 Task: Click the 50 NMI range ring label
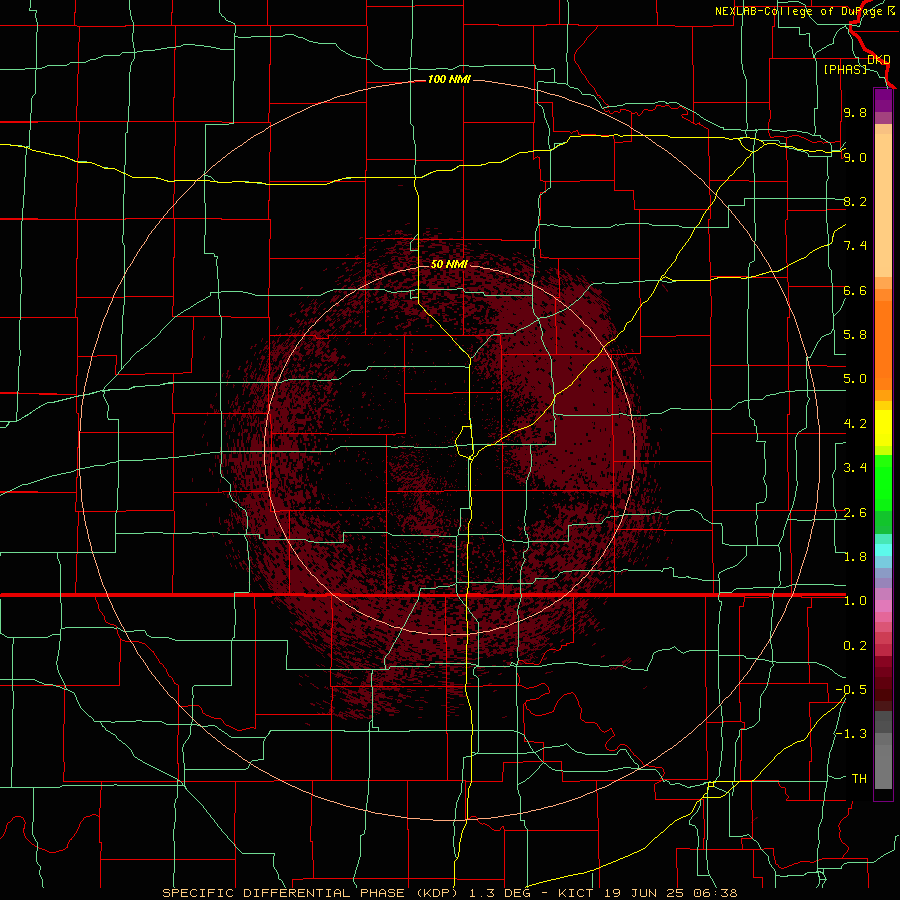[x=449, y=265]
